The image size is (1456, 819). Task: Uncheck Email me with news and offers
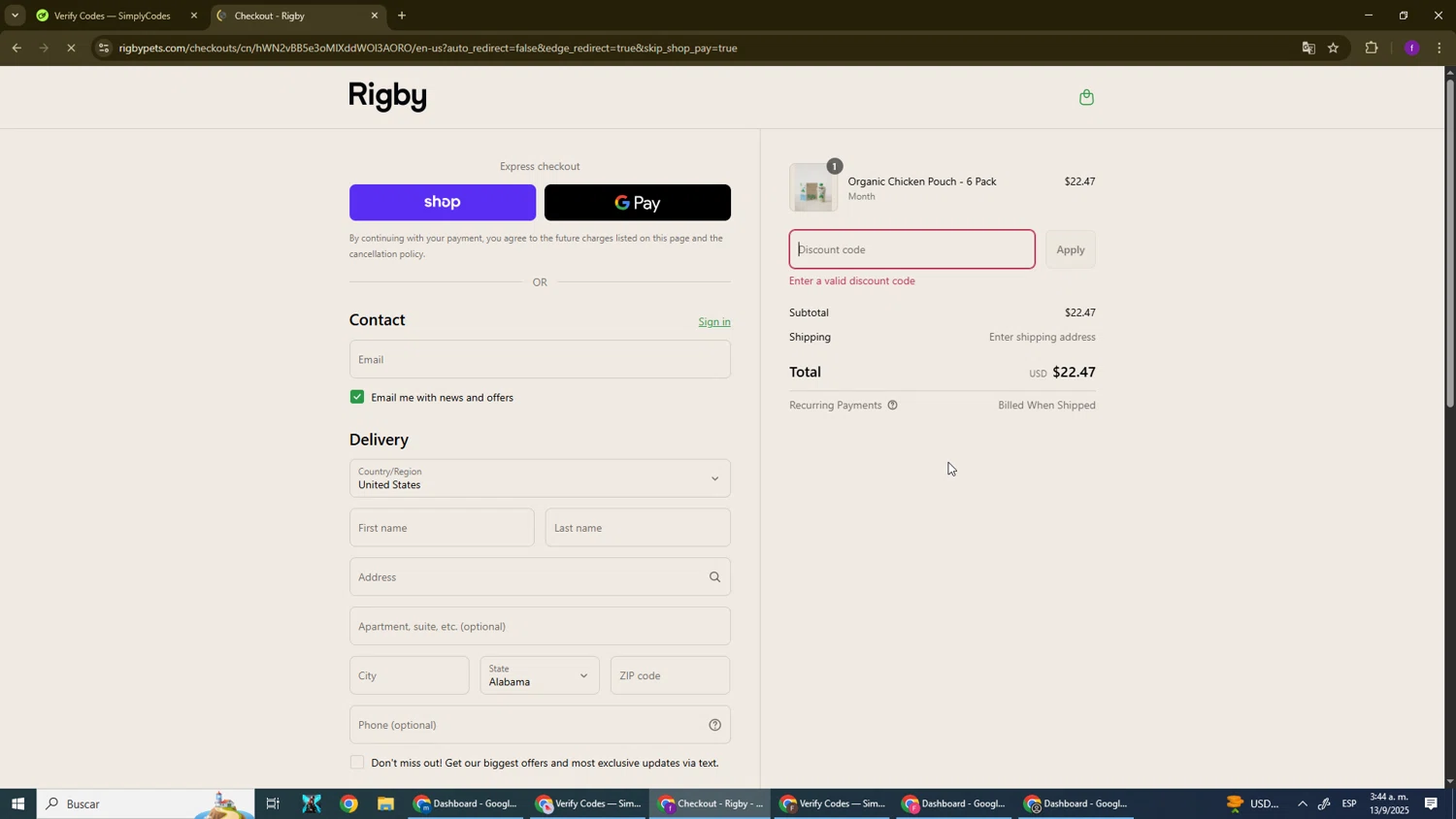(357, 397)
